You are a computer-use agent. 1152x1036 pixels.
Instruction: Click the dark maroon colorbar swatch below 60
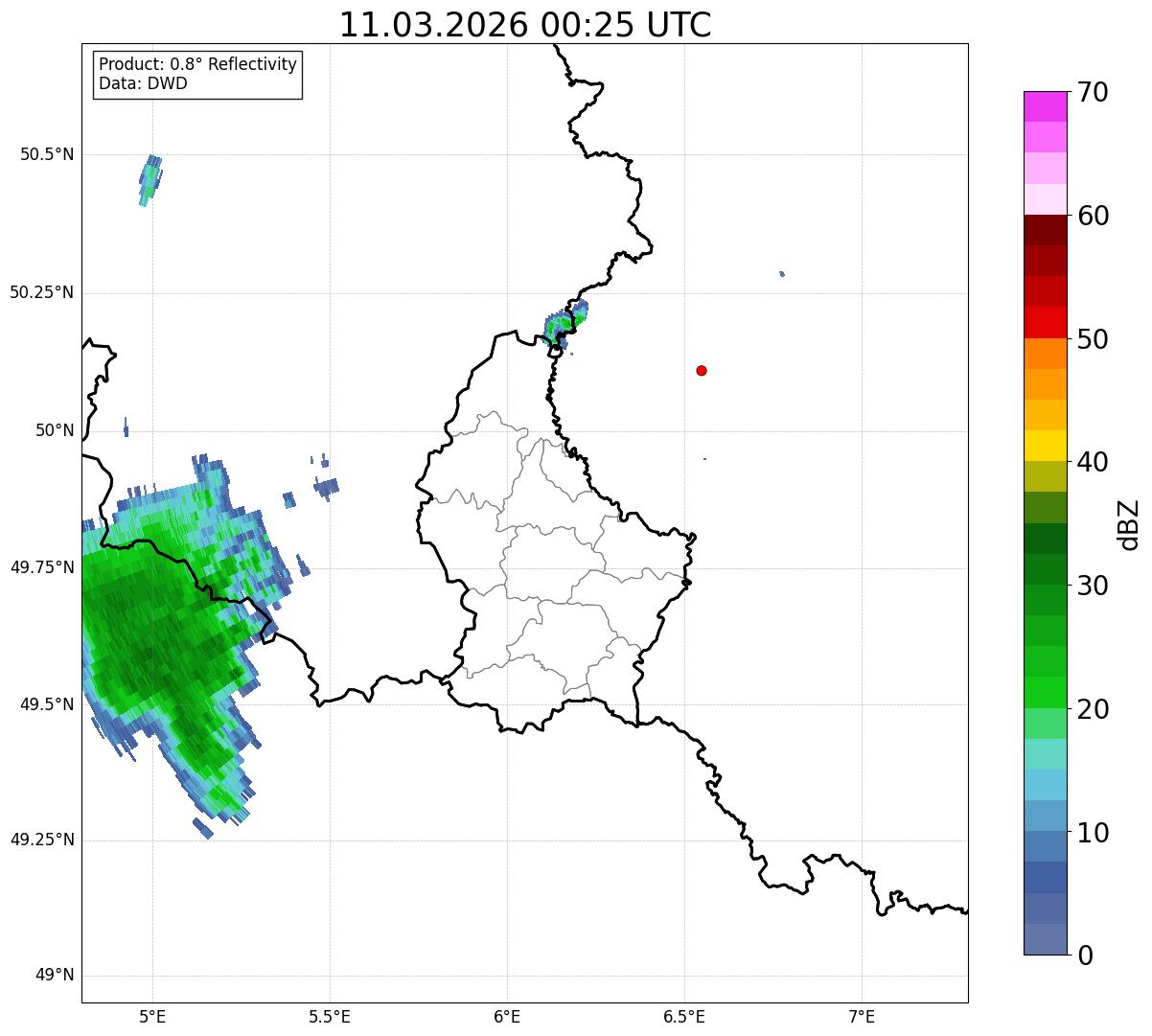(1045, 230)
